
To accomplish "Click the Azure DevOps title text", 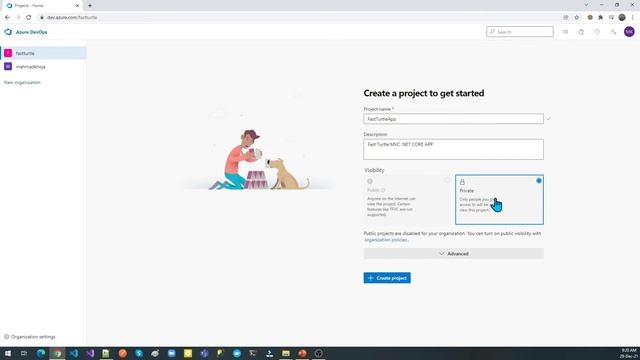I will (x=31, y=32).
